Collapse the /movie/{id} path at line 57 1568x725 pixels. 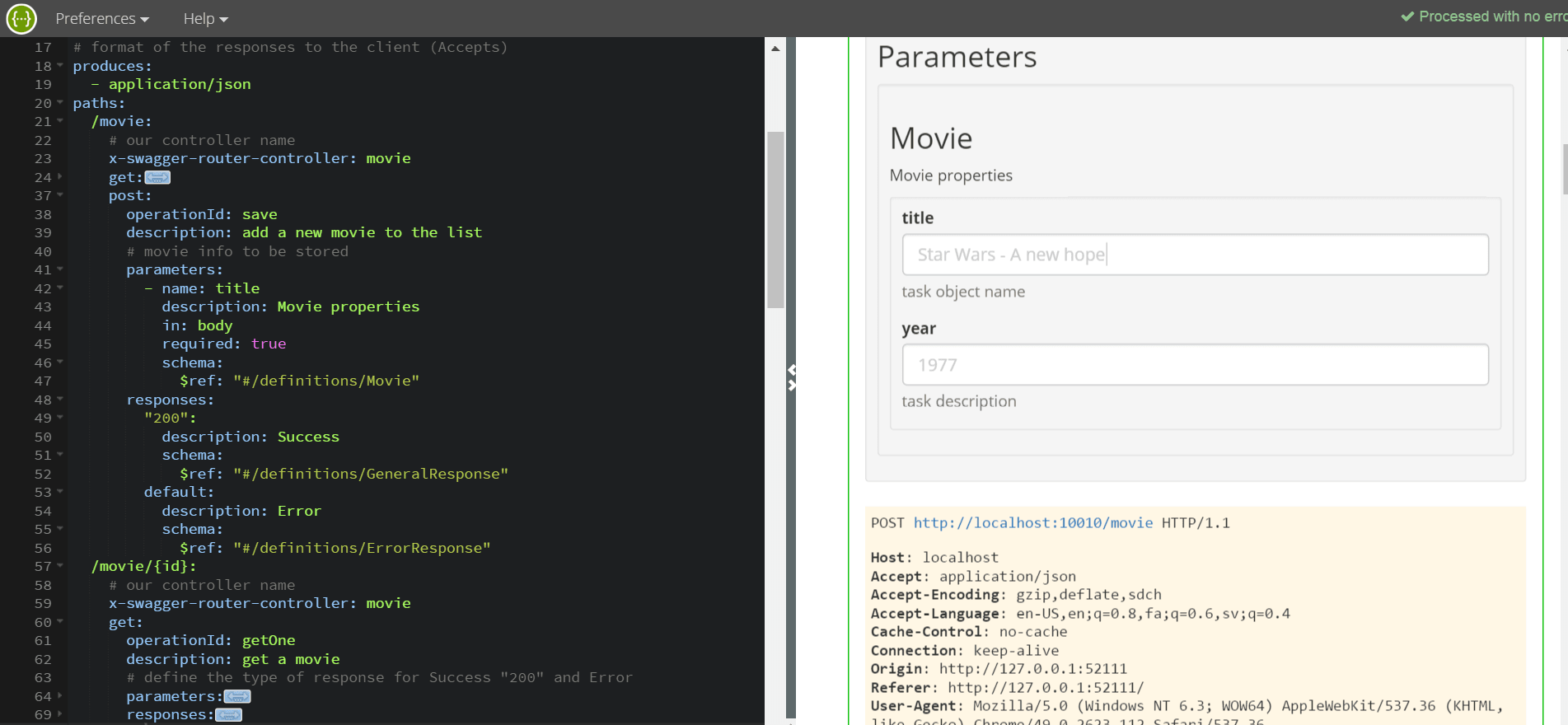point(60,566)
